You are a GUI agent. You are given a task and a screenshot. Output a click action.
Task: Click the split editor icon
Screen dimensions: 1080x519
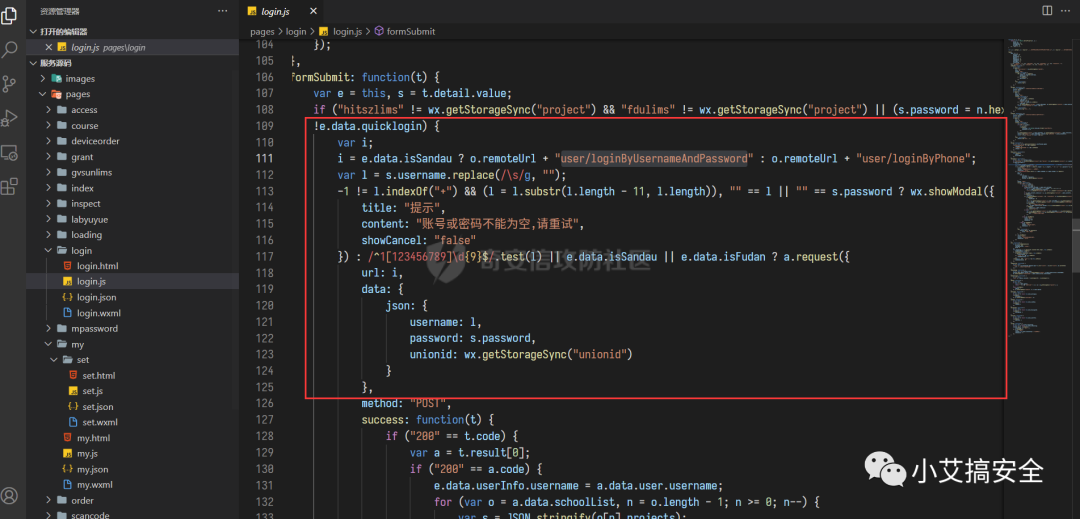point(1047,10)
